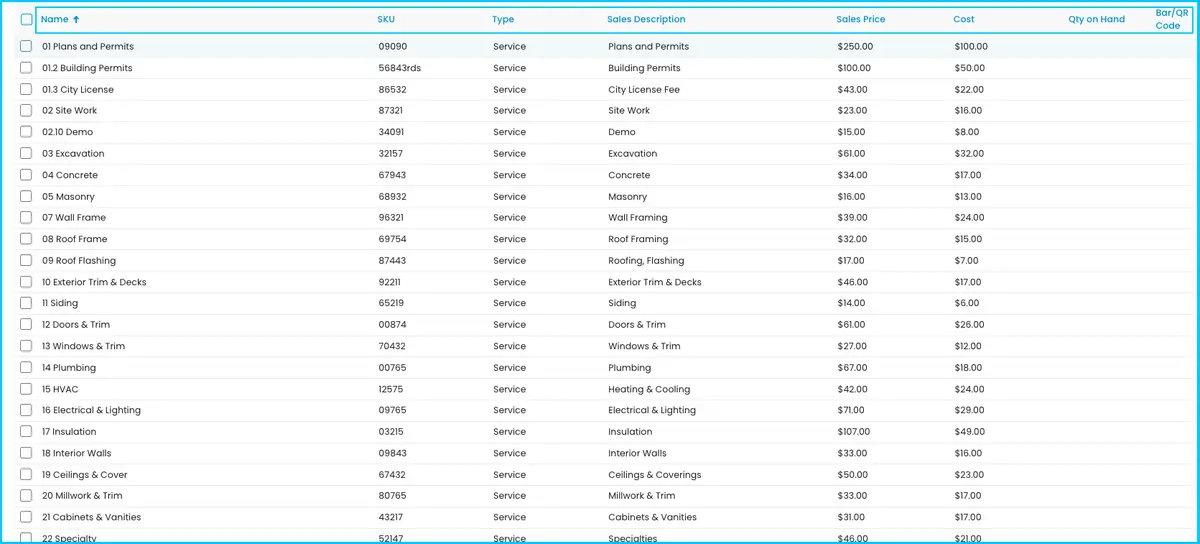Click the $61.00 Doors & Trim sales price
The width and height of the screenshot is (1200, 544).
[x=852, y=324]
